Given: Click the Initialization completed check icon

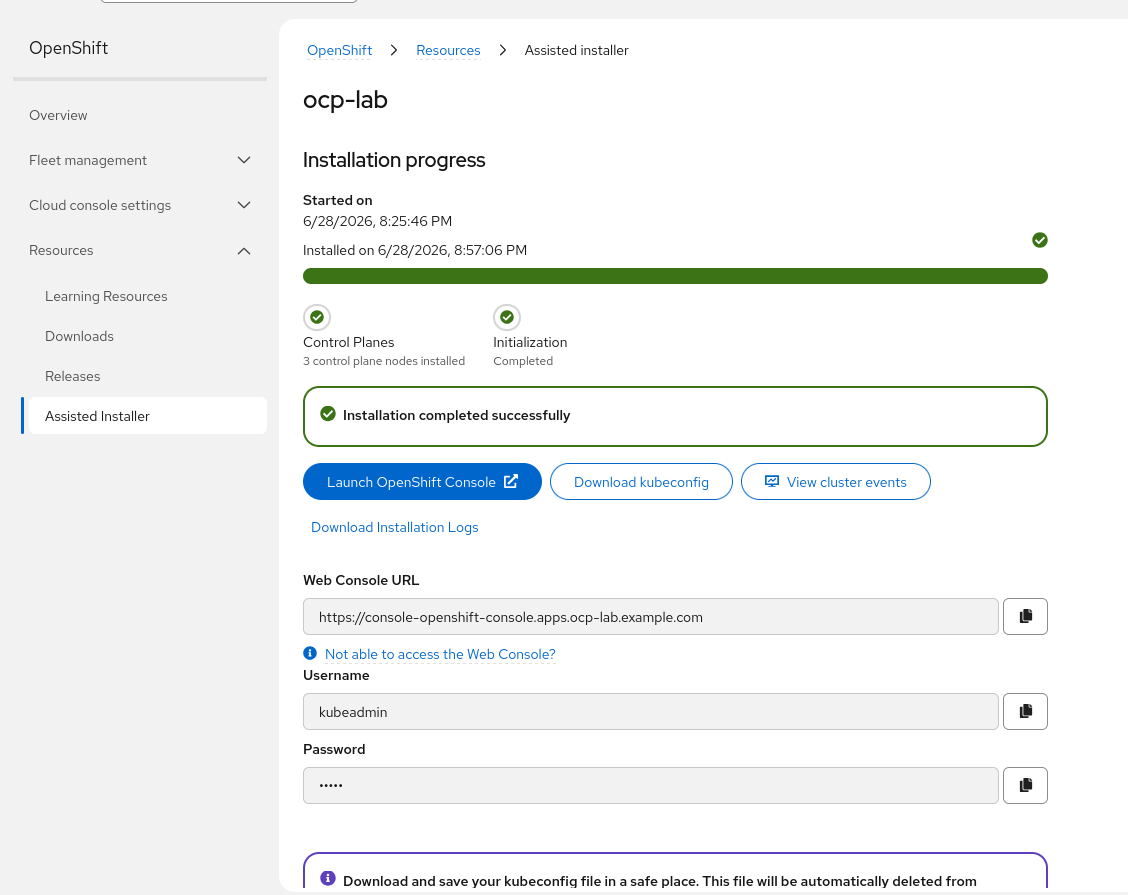Looking at the screenshot, I should tap(506, 317).
